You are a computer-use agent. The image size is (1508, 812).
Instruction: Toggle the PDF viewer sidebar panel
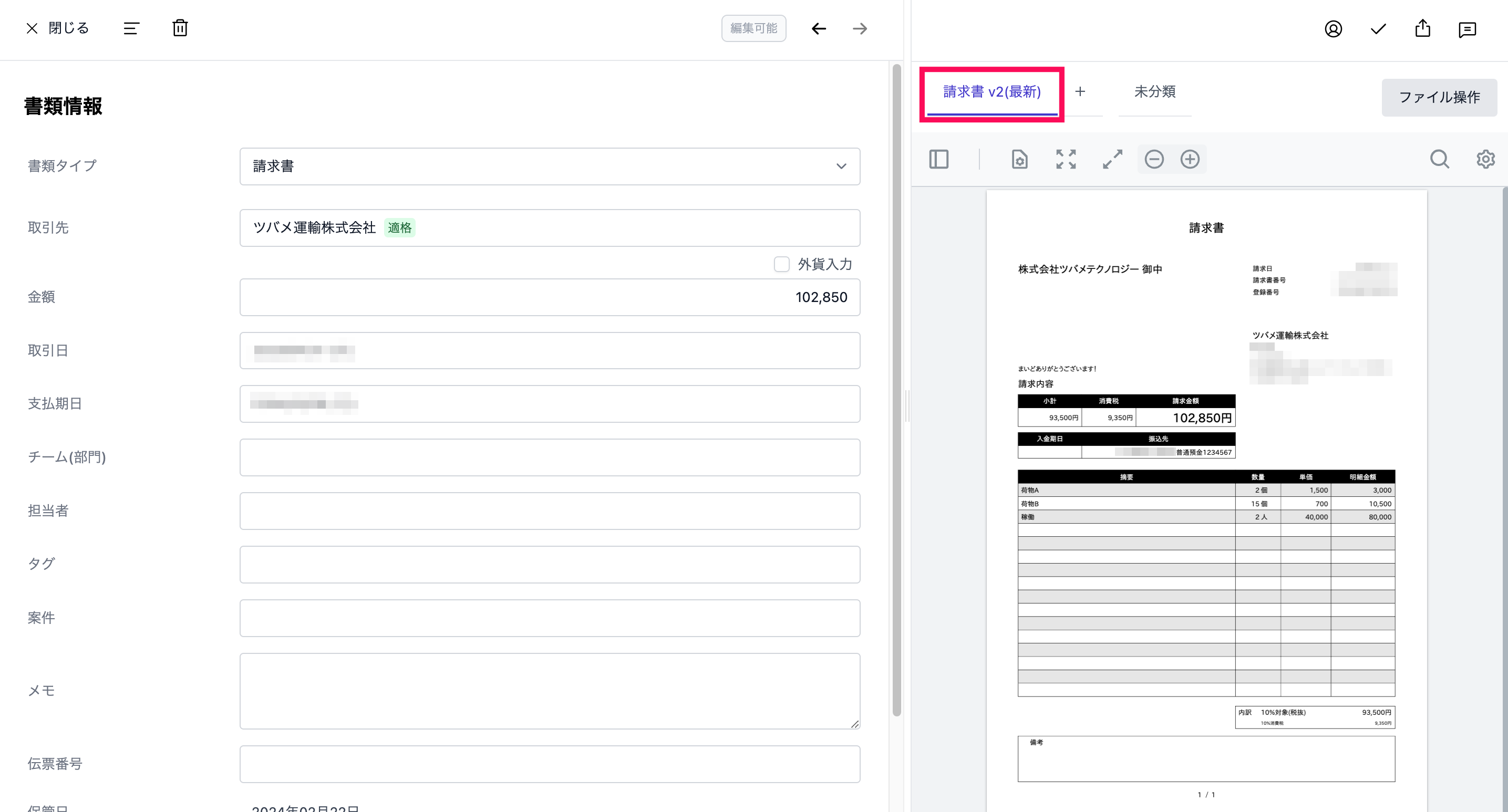click(938, 159)
